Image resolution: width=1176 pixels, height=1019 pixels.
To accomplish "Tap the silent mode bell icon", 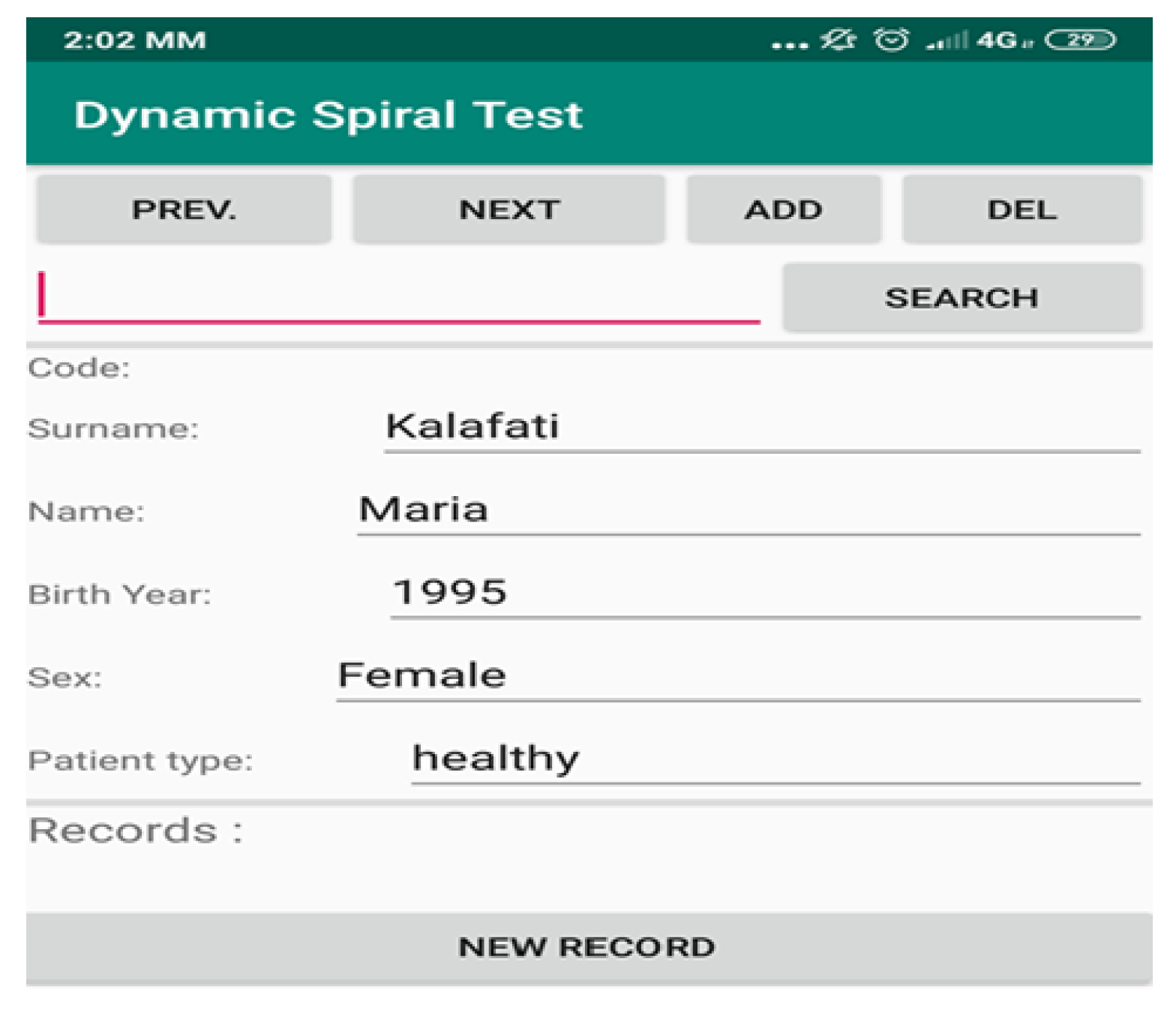I will (837, 40).
